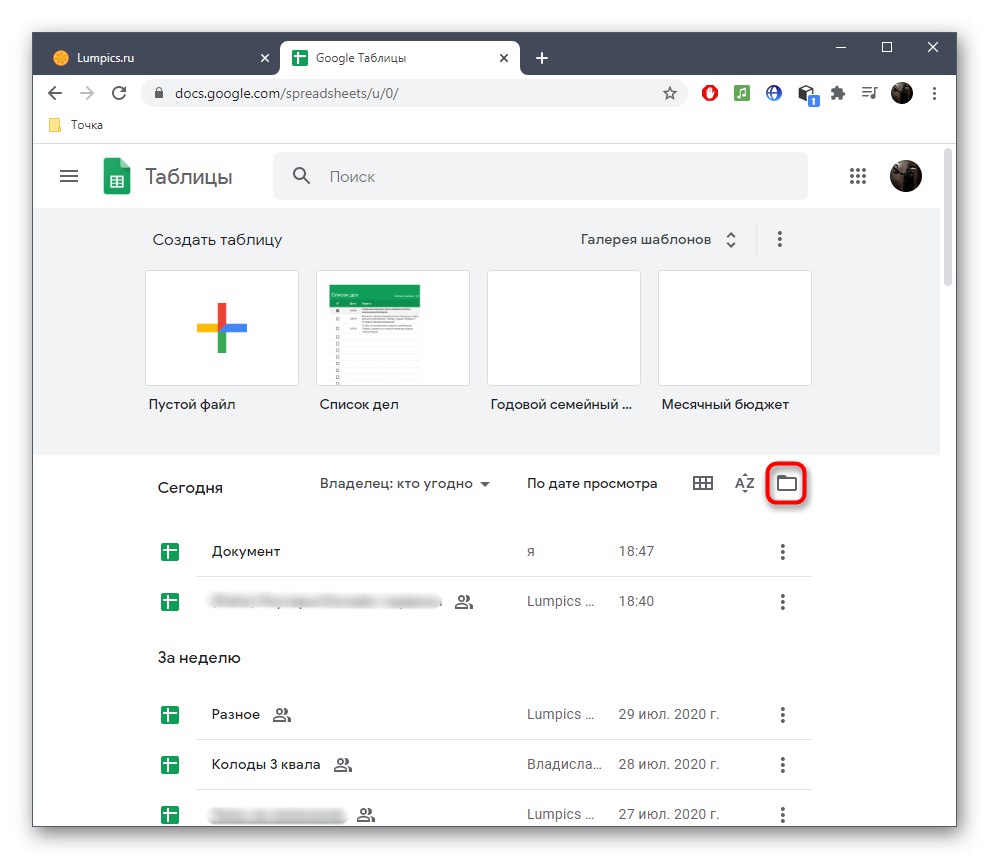
Task: Close the Google Таблицы tab
Action: click(x=503, y=58)
